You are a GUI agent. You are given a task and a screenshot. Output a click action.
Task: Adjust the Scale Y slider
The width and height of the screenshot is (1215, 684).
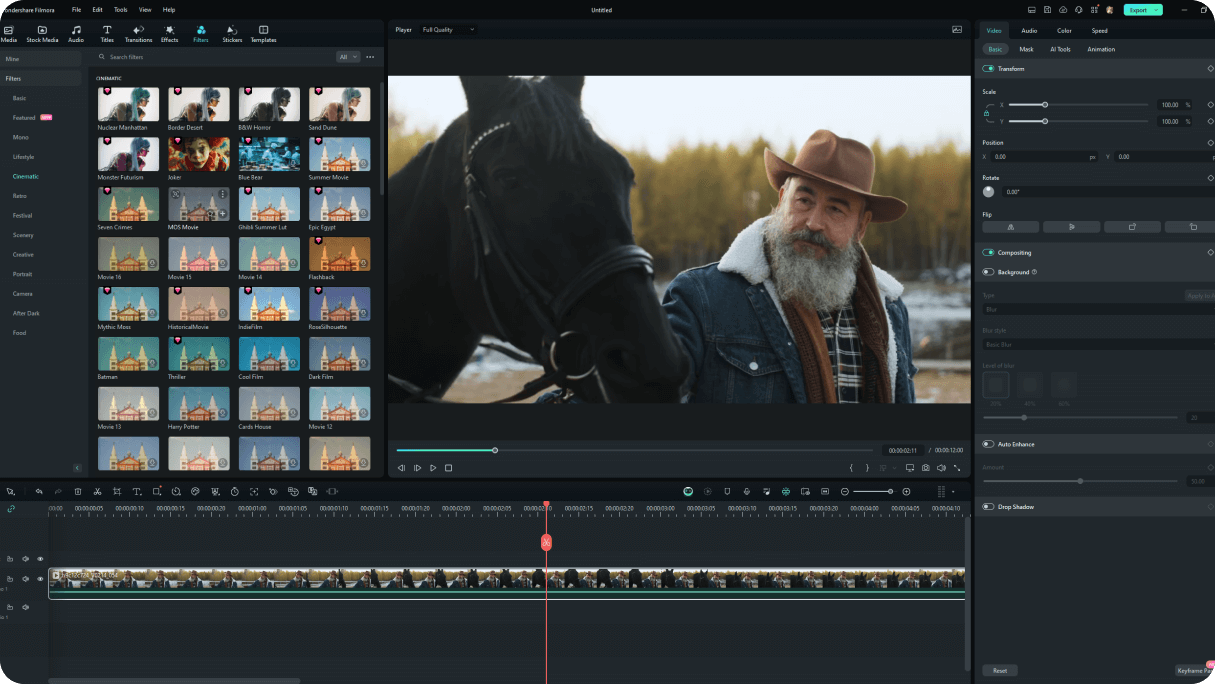point(1045,121)
